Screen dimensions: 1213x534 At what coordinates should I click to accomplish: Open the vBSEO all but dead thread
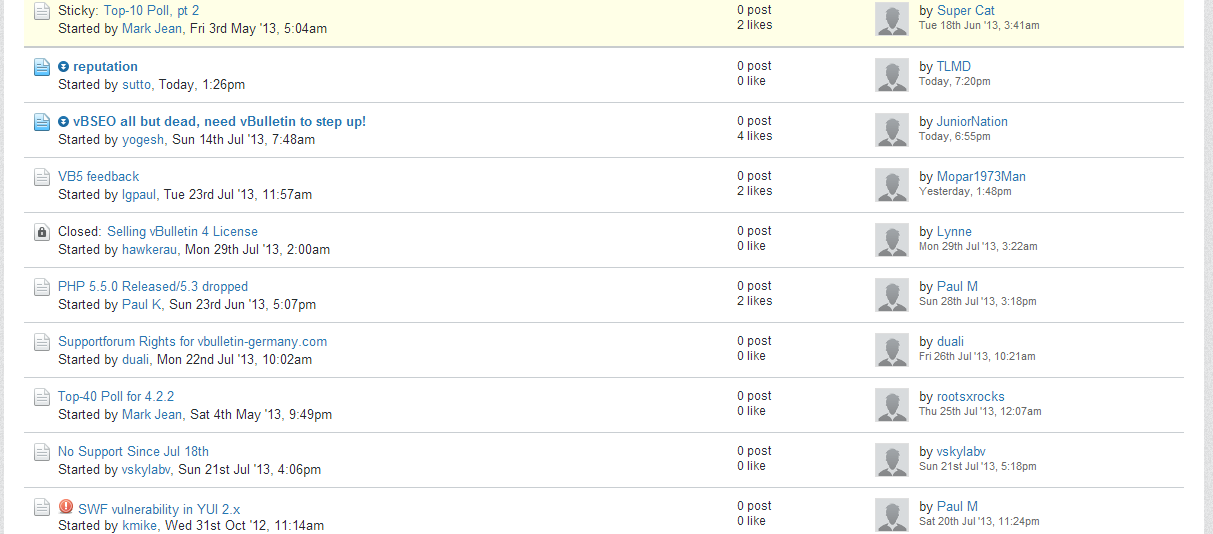(x=219, y=122)
